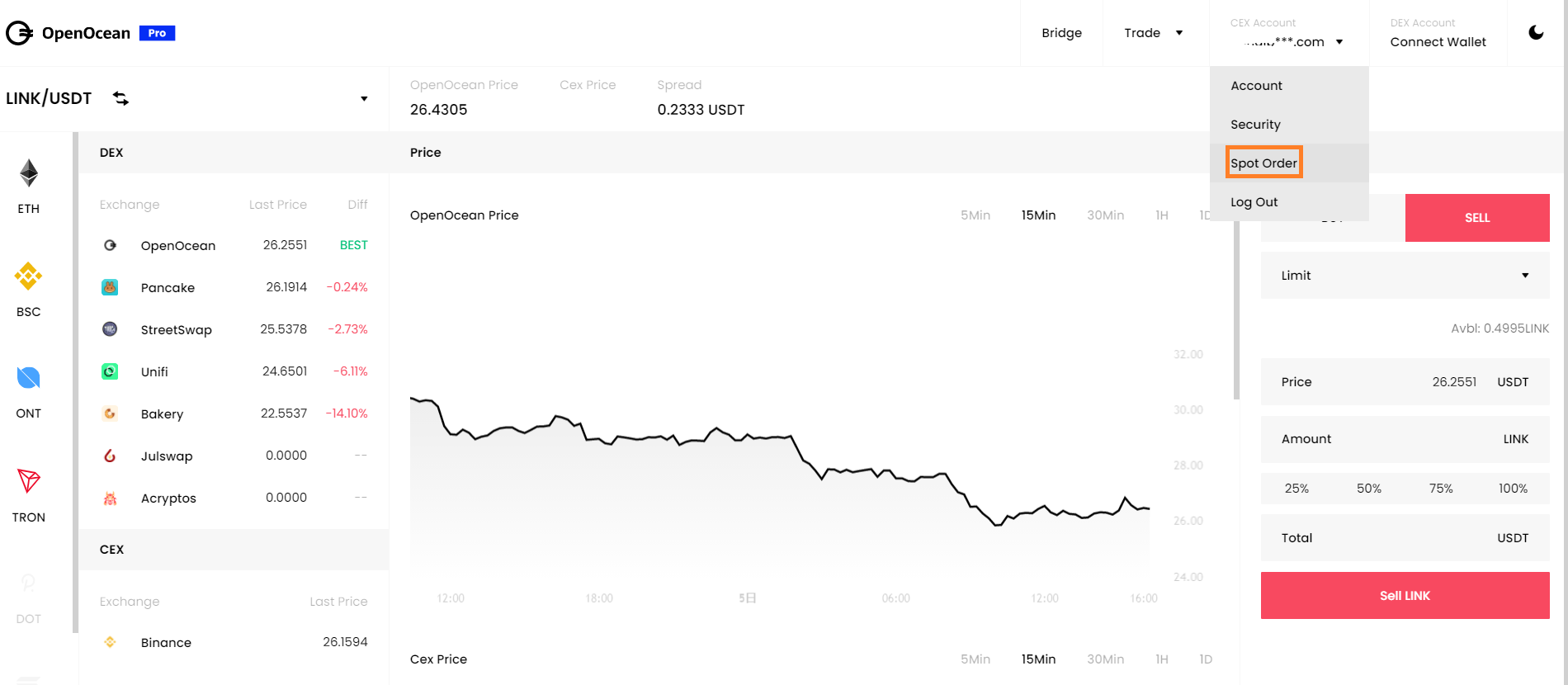Image resolution: width=1568 pixels, height=685 pixels.
Task: Click the chain sidebar scrollbar
Action: (x=75, y=382)
